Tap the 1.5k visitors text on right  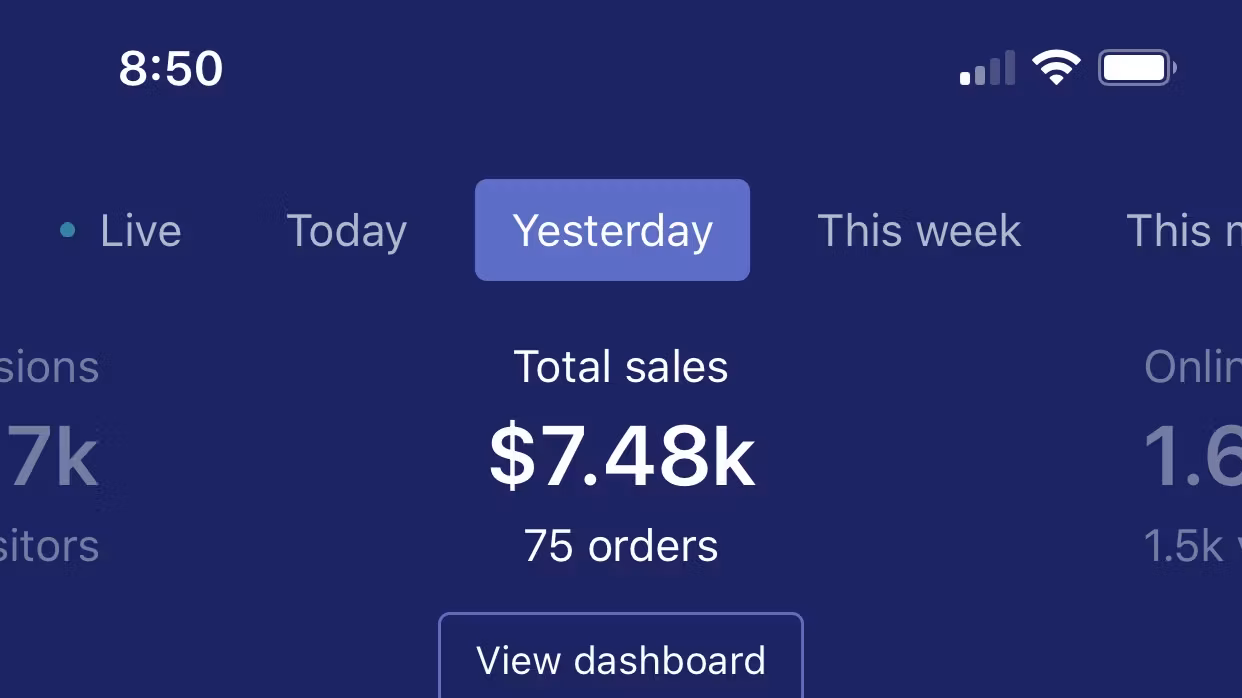point(1192,546)
